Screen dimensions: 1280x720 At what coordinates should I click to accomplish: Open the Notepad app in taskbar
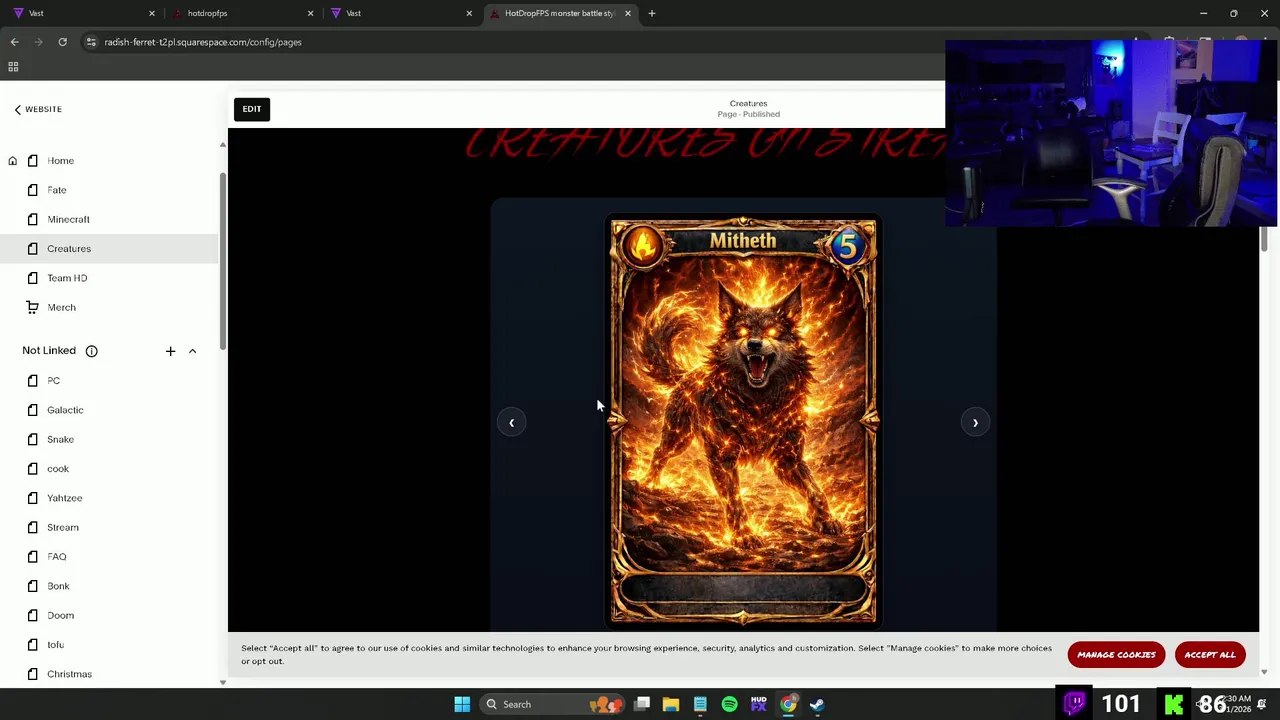click(x=700, y=704)
